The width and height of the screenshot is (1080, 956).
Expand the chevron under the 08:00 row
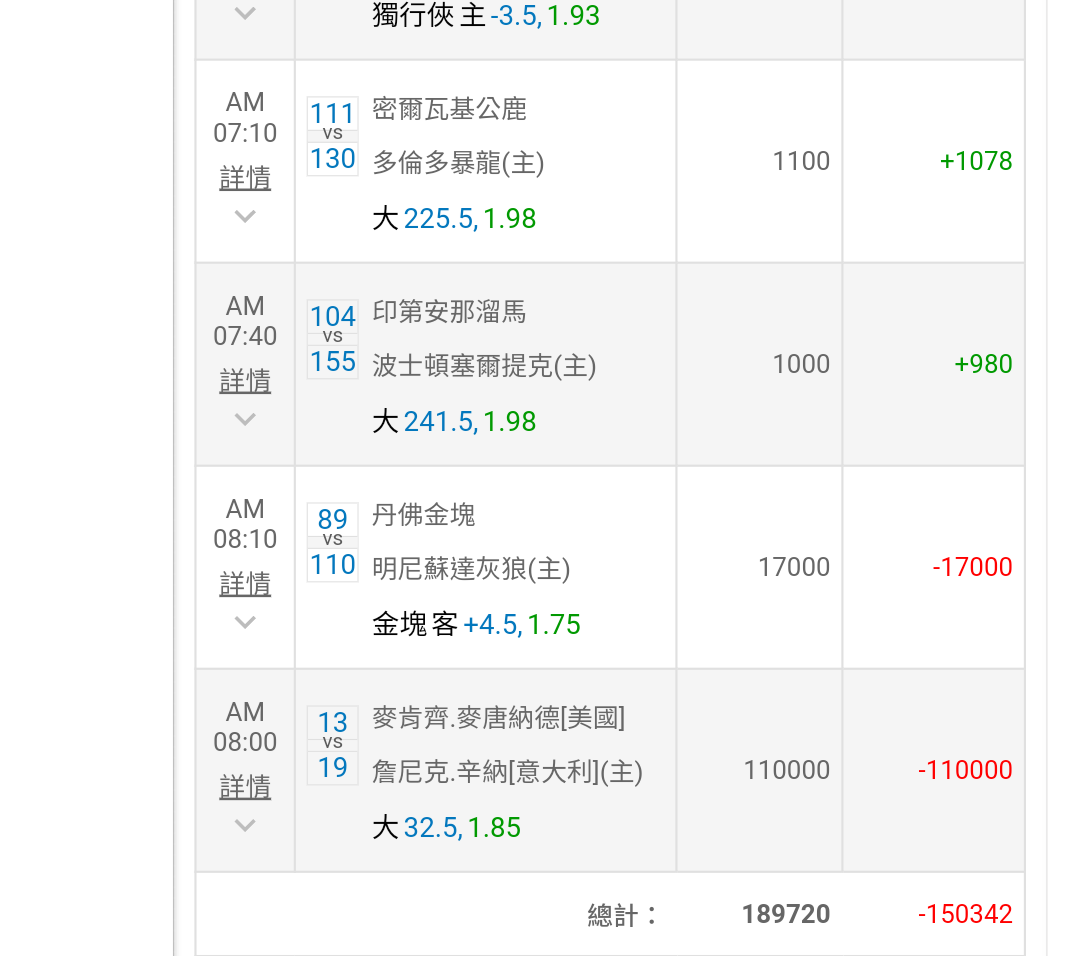click(245, 825)
